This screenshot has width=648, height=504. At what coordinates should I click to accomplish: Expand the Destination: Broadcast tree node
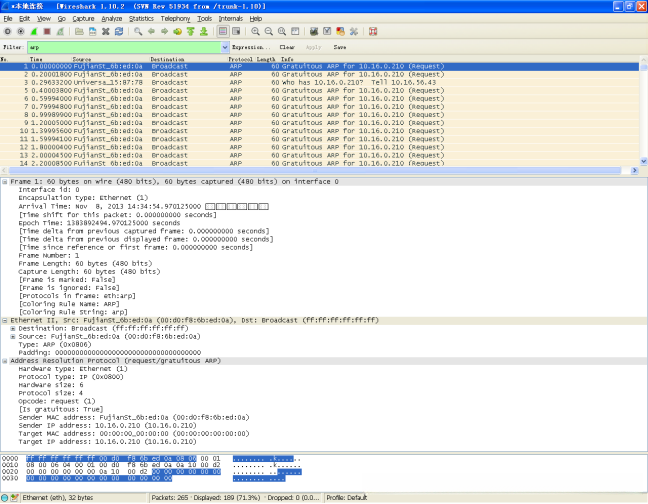point(13,328)
